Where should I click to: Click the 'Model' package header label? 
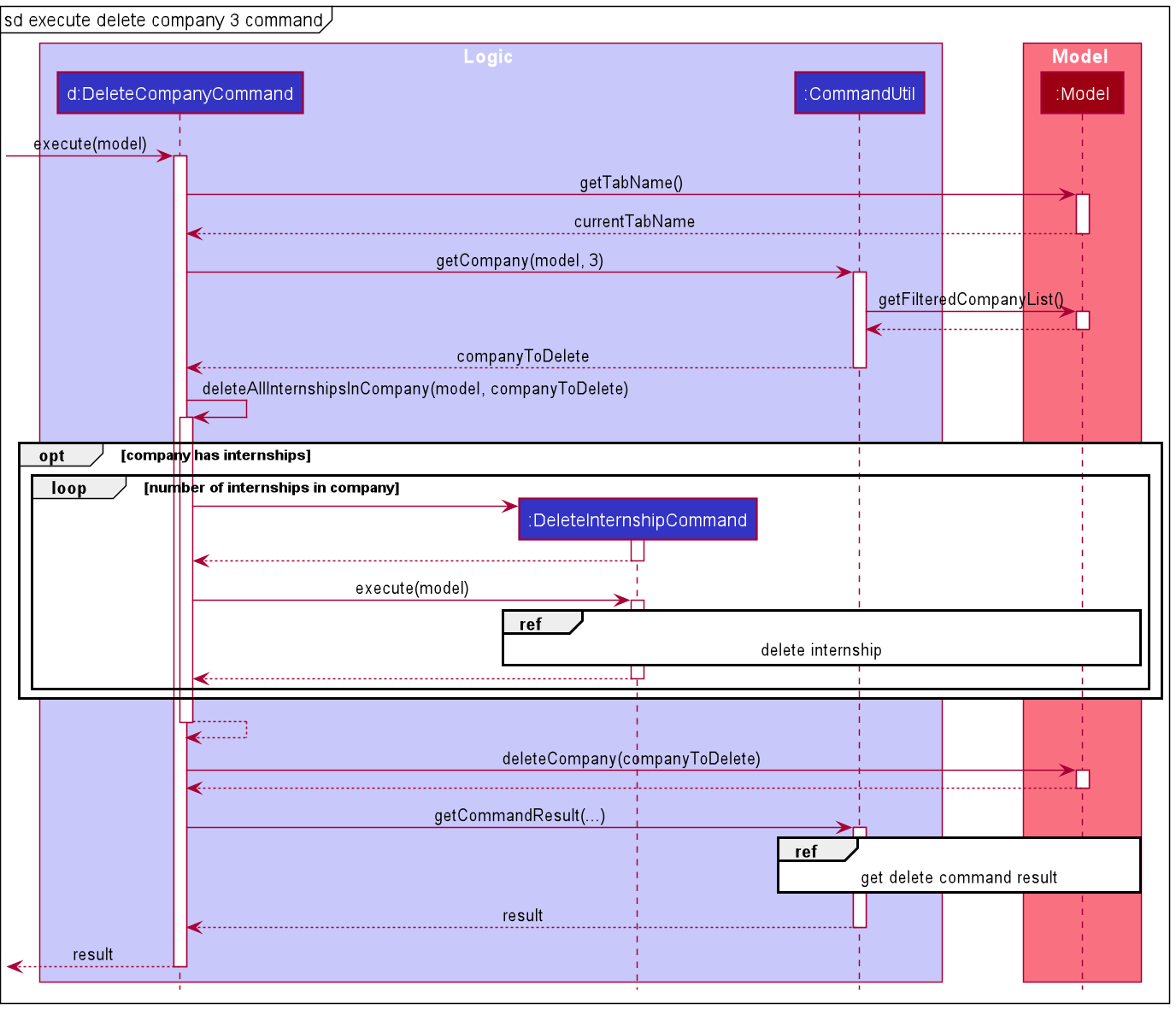tap(1080, 56)
